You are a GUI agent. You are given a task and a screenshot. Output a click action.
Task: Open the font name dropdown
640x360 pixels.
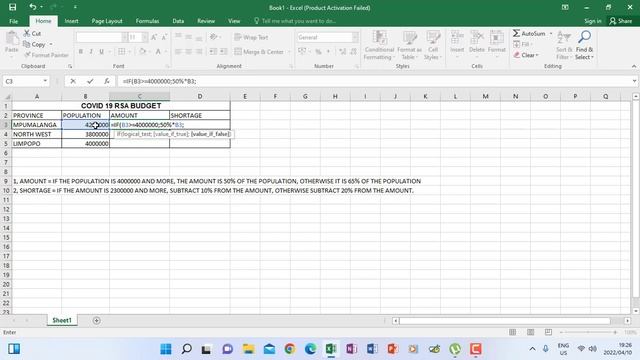(124, 37)
